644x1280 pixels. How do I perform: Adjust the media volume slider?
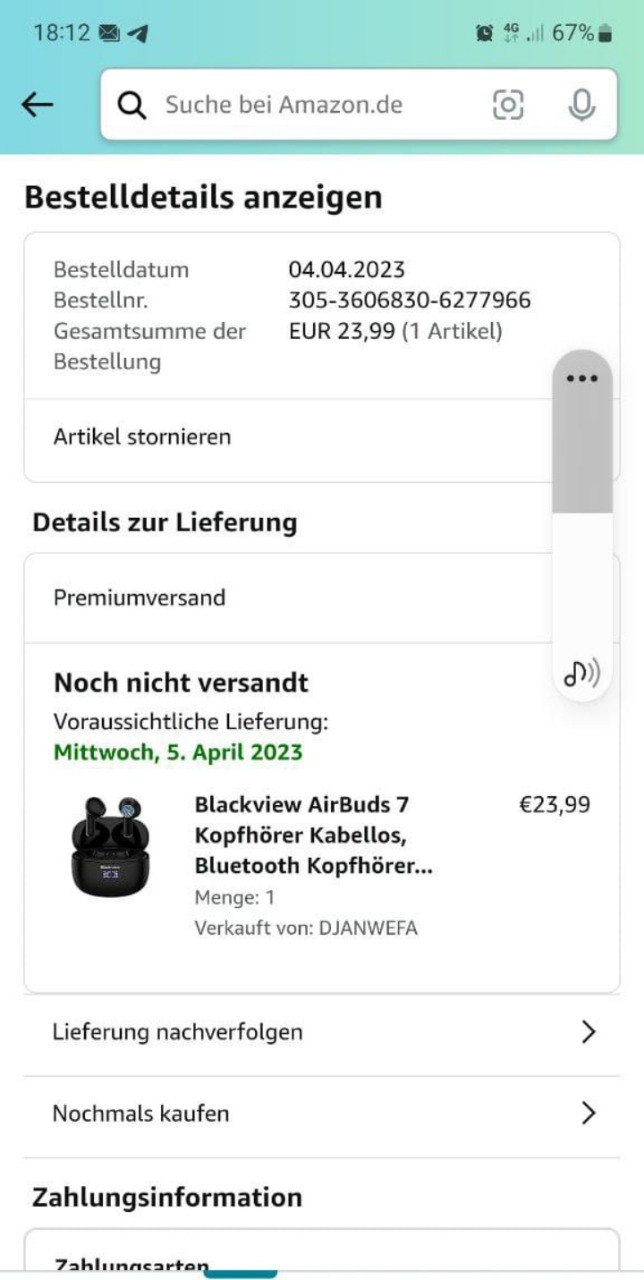pyautogui.click(x=581, y=512)
